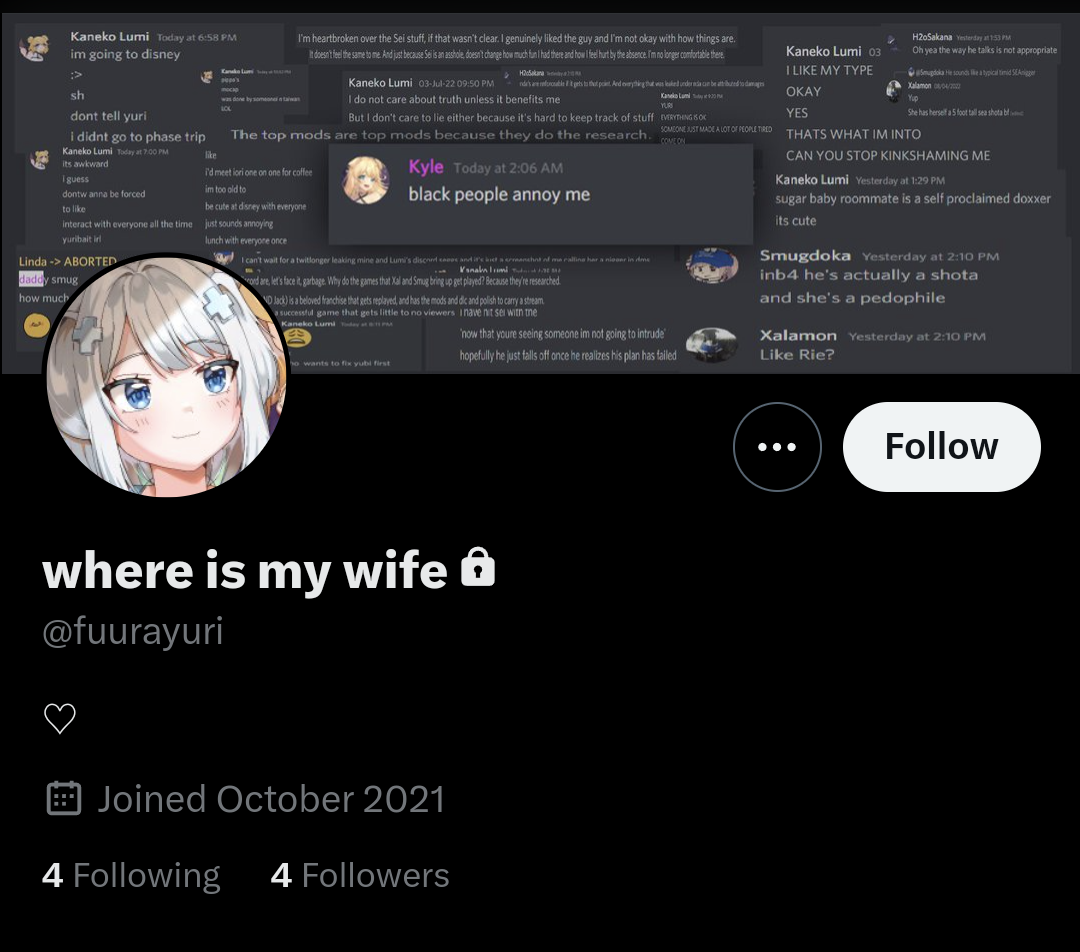This screenshot has width=1080, height=952.
Task: Open the anime girl profile picture
Action: (x=166, y=375)
